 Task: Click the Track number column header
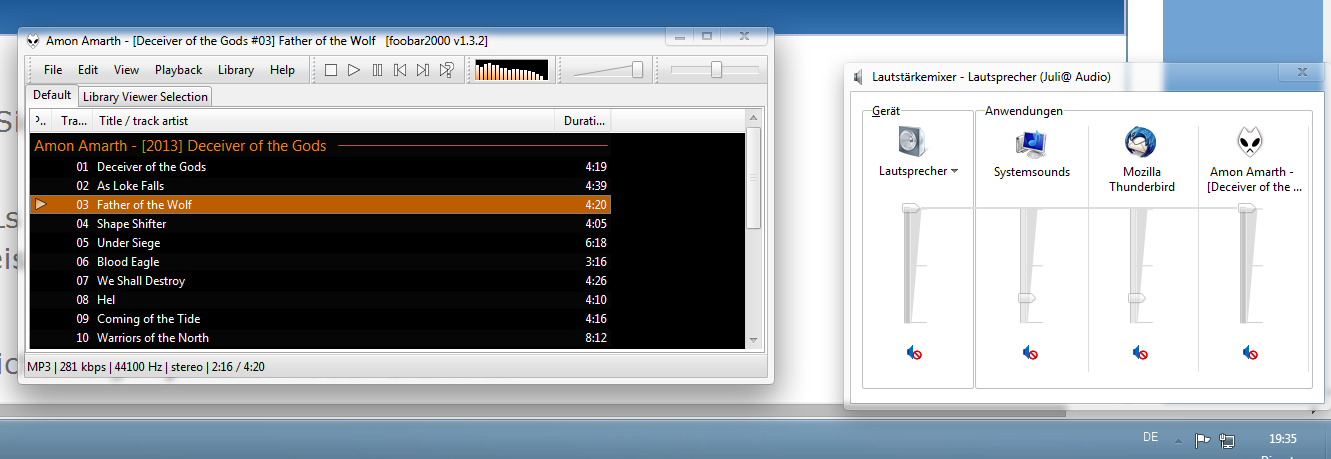pos(74,121)
